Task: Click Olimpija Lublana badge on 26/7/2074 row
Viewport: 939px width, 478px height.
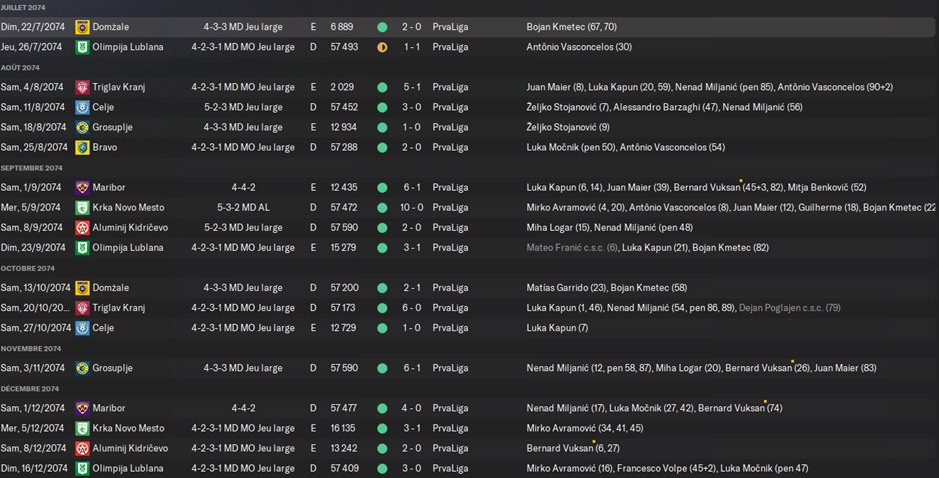Action: point(82,47)
